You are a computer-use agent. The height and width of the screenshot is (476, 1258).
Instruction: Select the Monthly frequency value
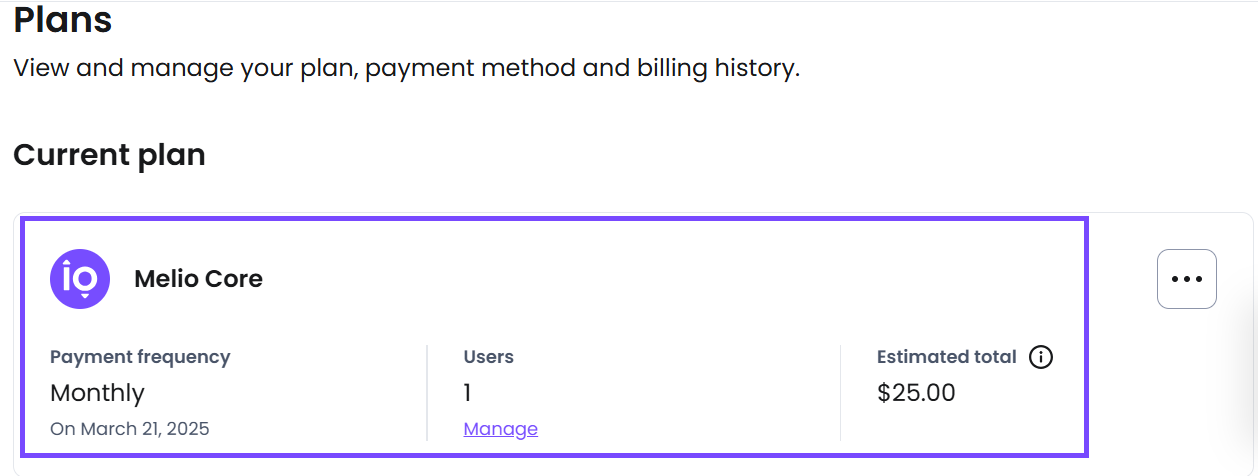[97, 393]
